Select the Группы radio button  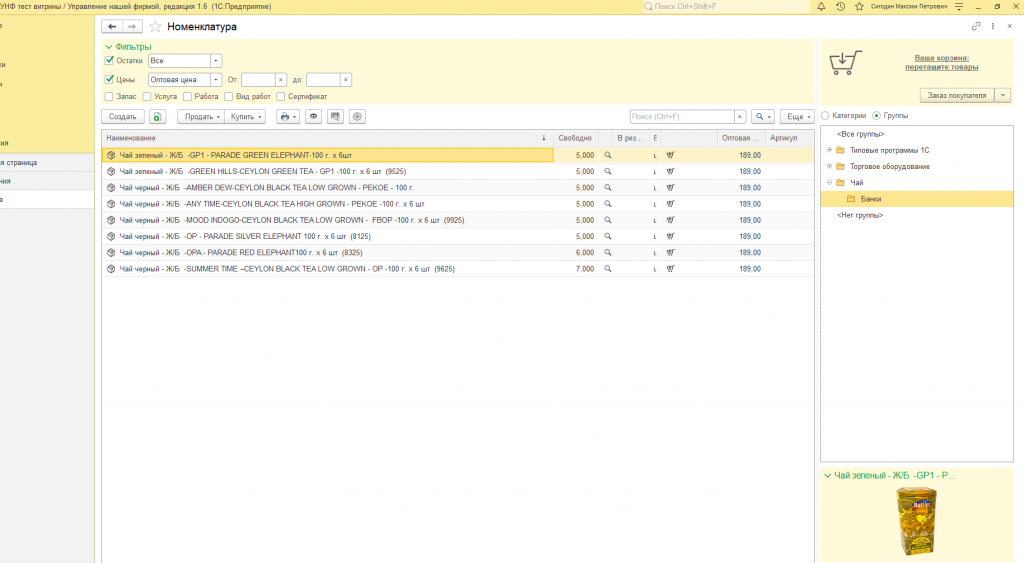tap(876, 116)
